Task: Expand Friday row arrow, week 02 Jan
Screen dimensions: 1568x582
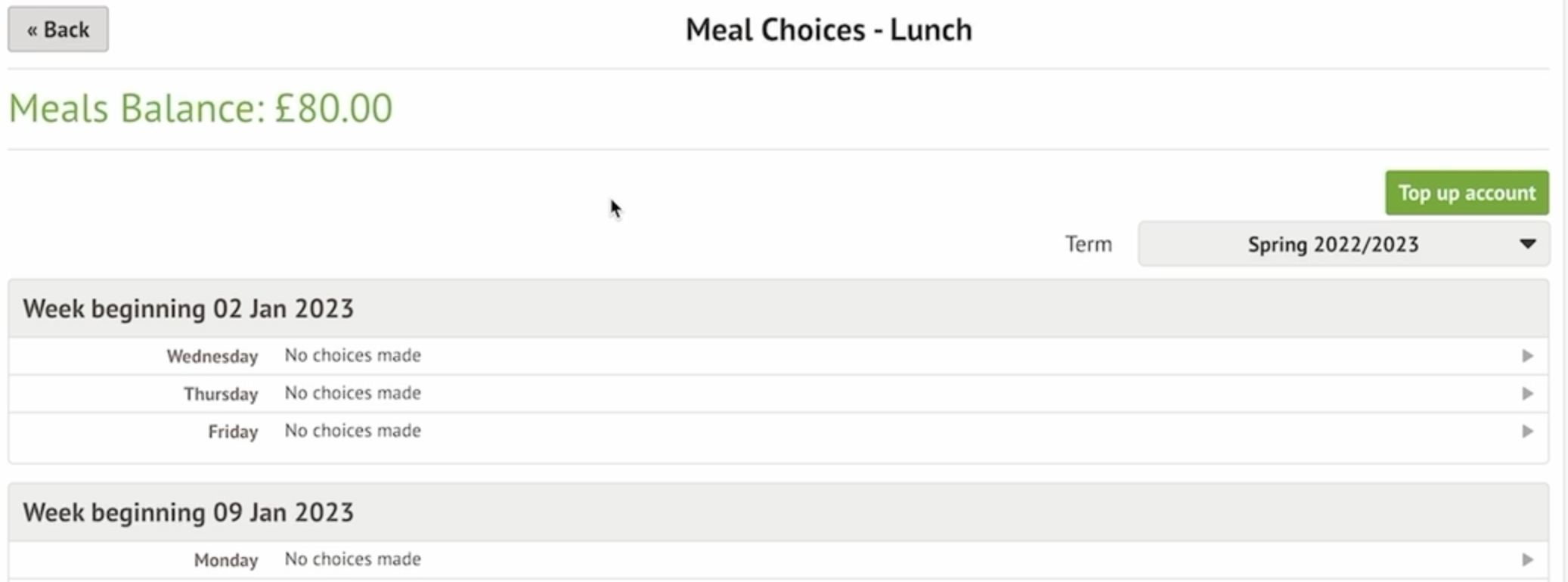Action: coord(1527,432)
